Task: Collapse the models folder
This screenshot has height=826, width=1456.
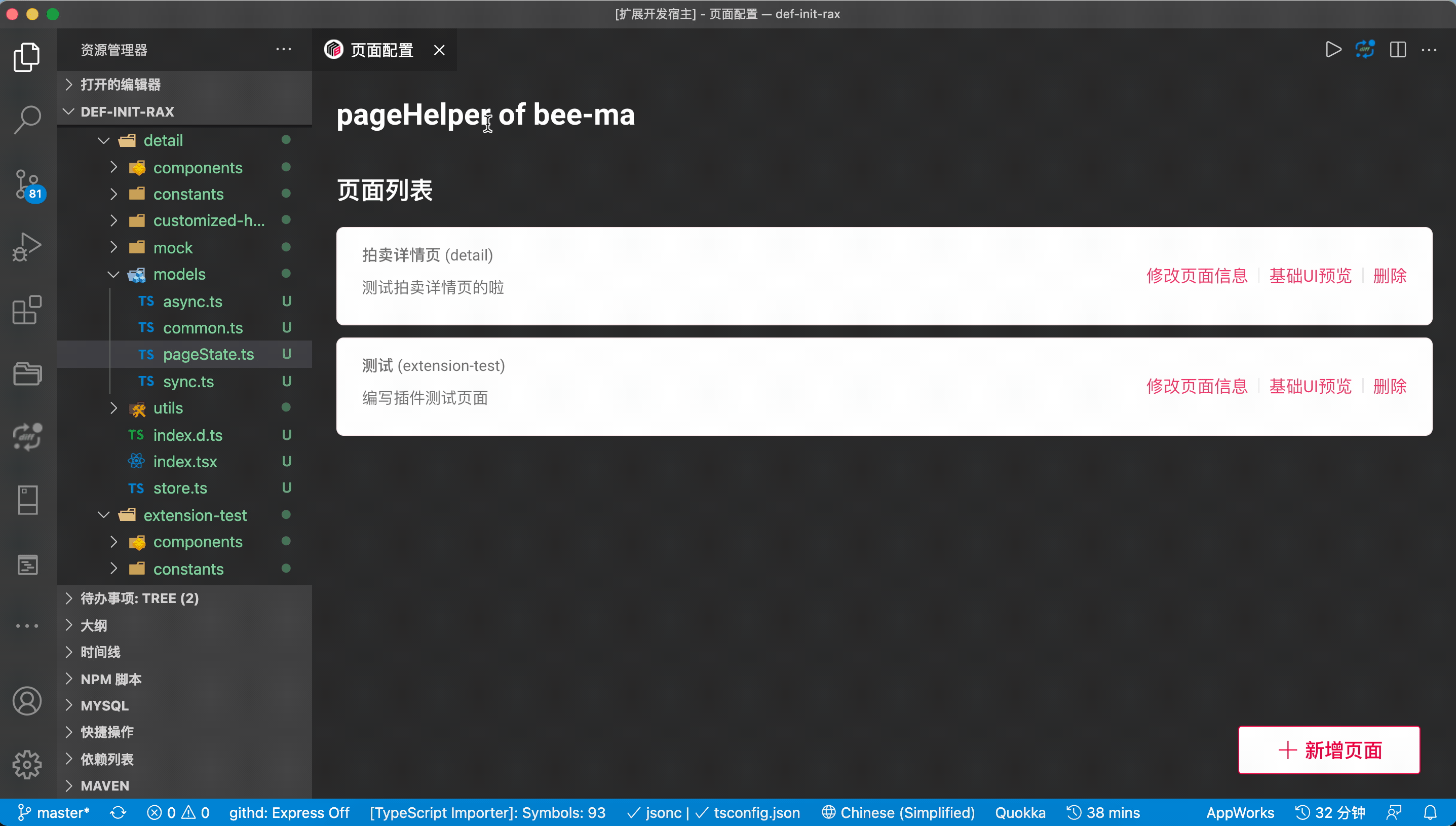Action: click(113, 275)
